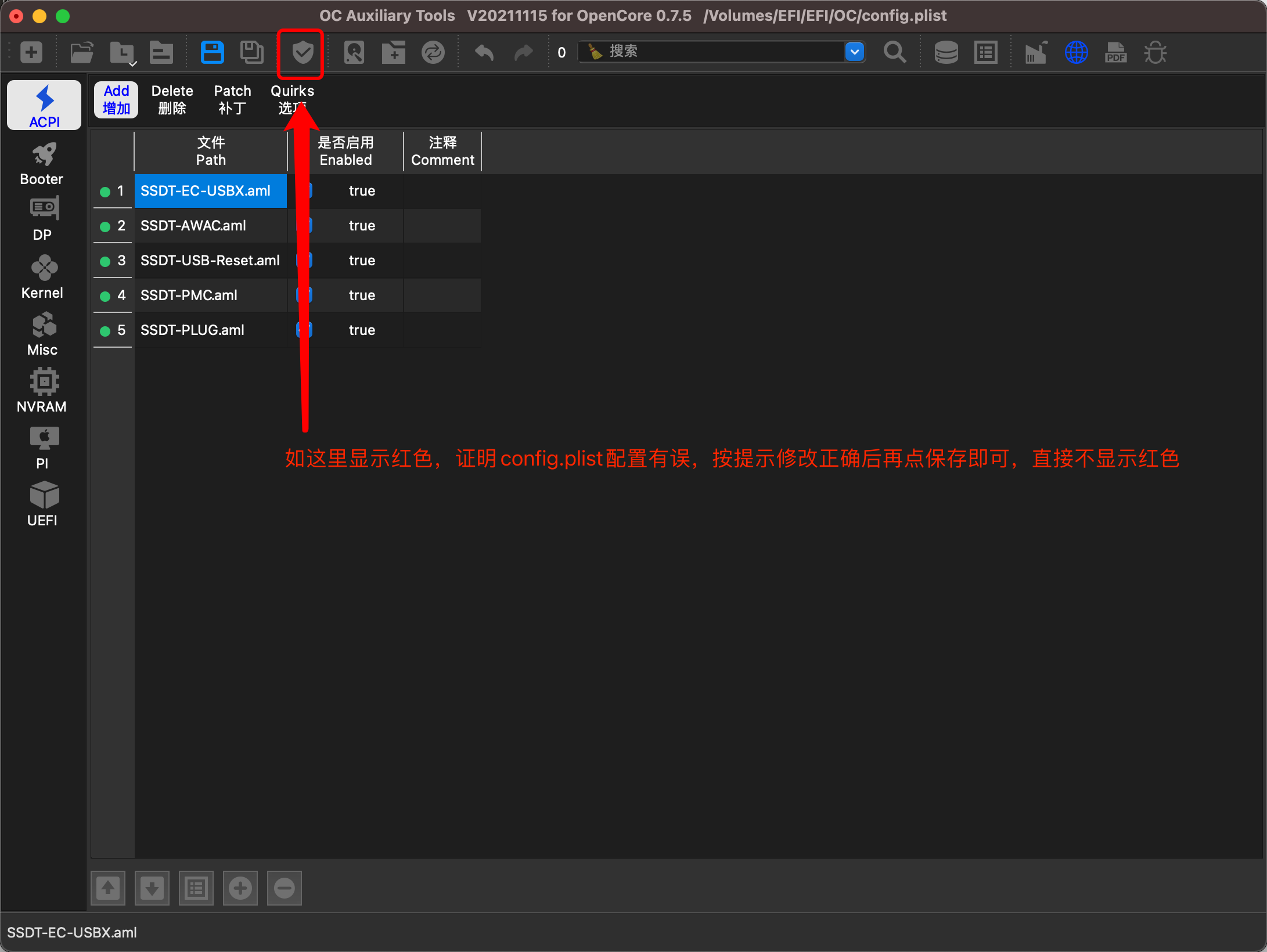This screenshot has width=1267, height=952.
Task: Toggle Enabled checkbox for SSDT-PMC.aml
Action: click(304, 295)
